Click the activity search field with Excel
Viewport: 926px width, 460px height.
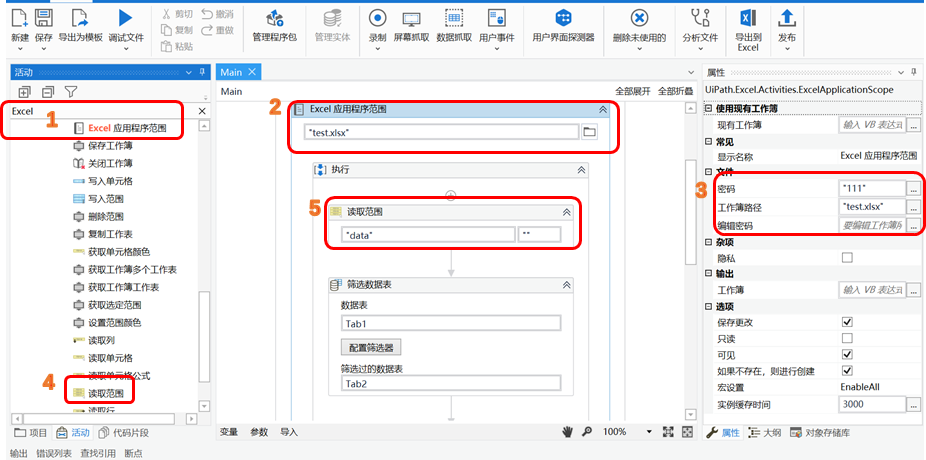click(103, 111)
